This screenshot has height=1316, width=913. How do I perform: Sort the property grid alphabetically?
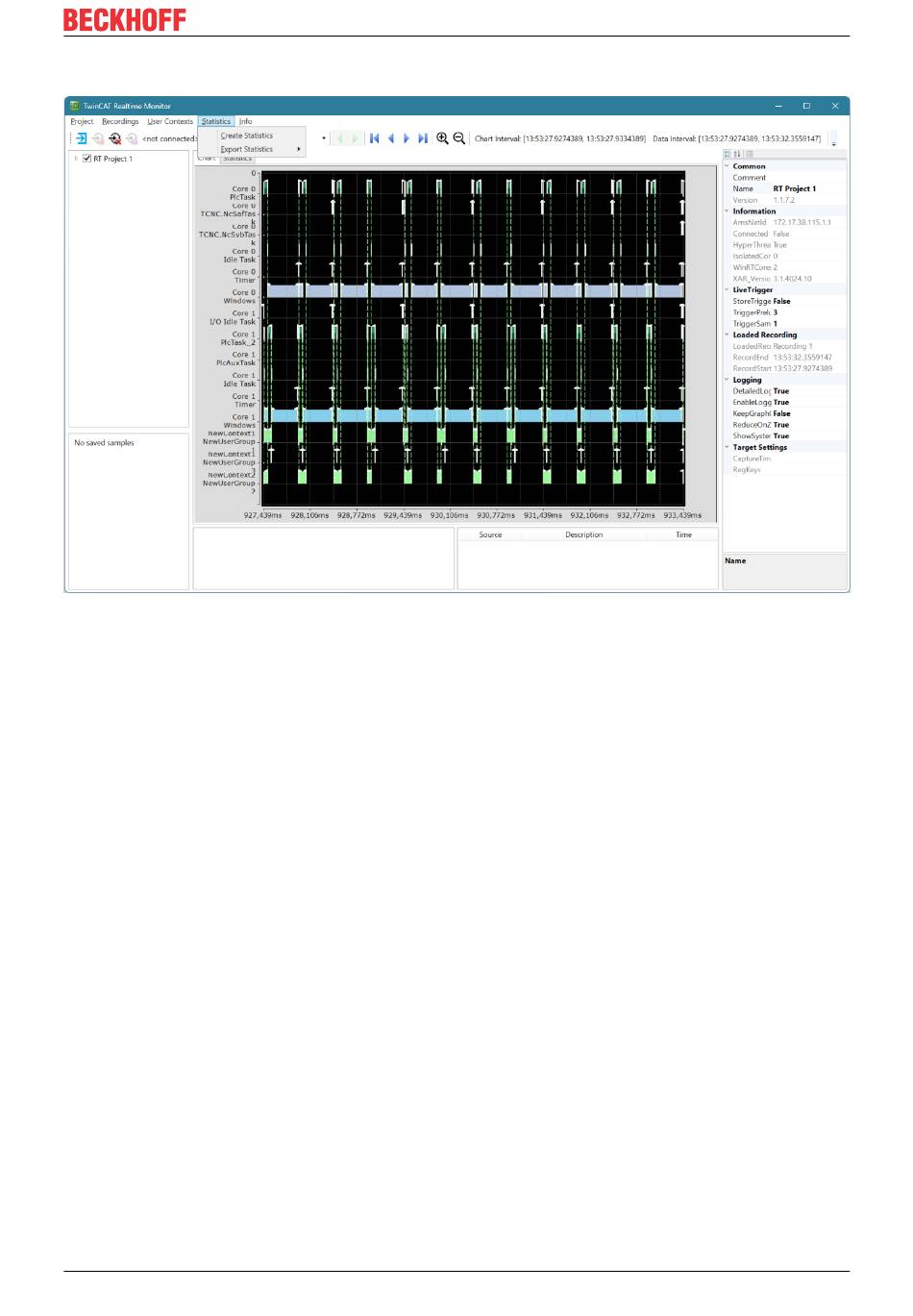[x=737, y=154]
